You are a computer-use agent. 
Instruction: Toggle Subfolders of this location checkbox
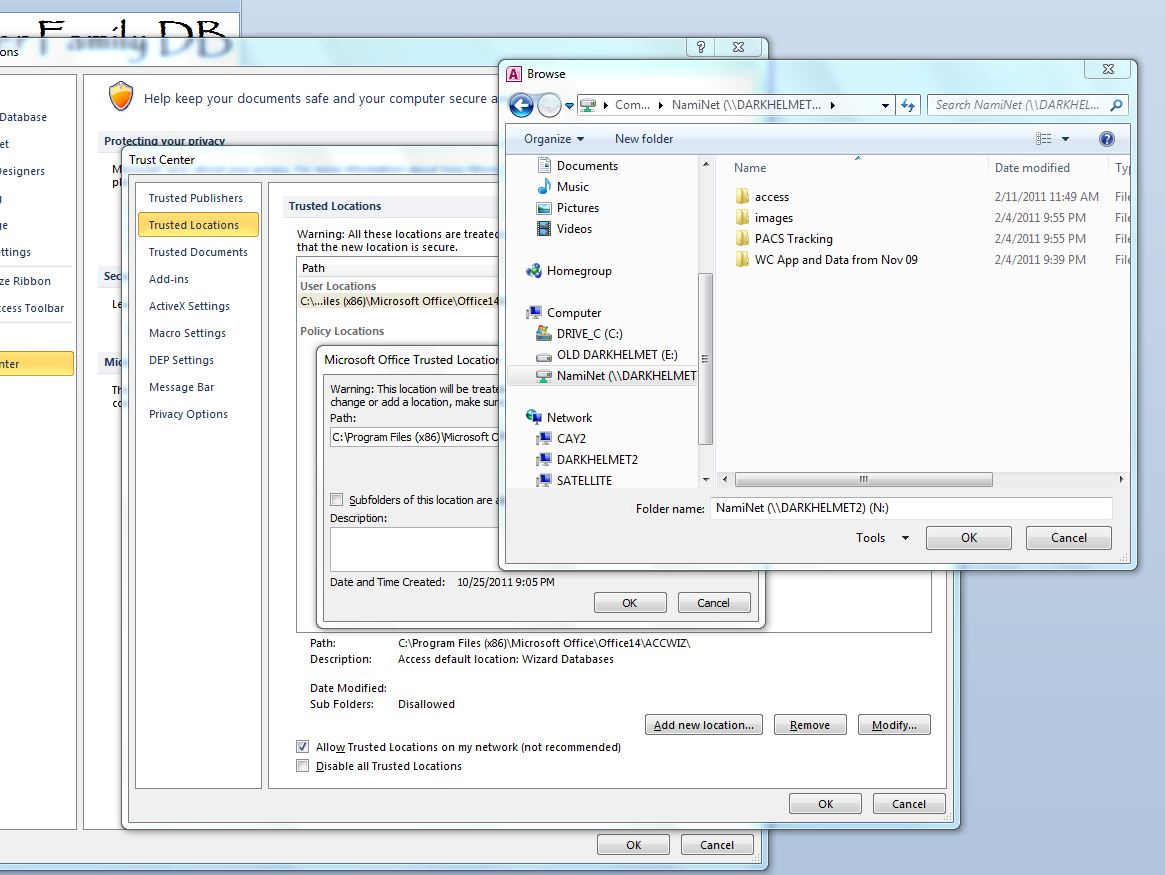coord(337,500)
